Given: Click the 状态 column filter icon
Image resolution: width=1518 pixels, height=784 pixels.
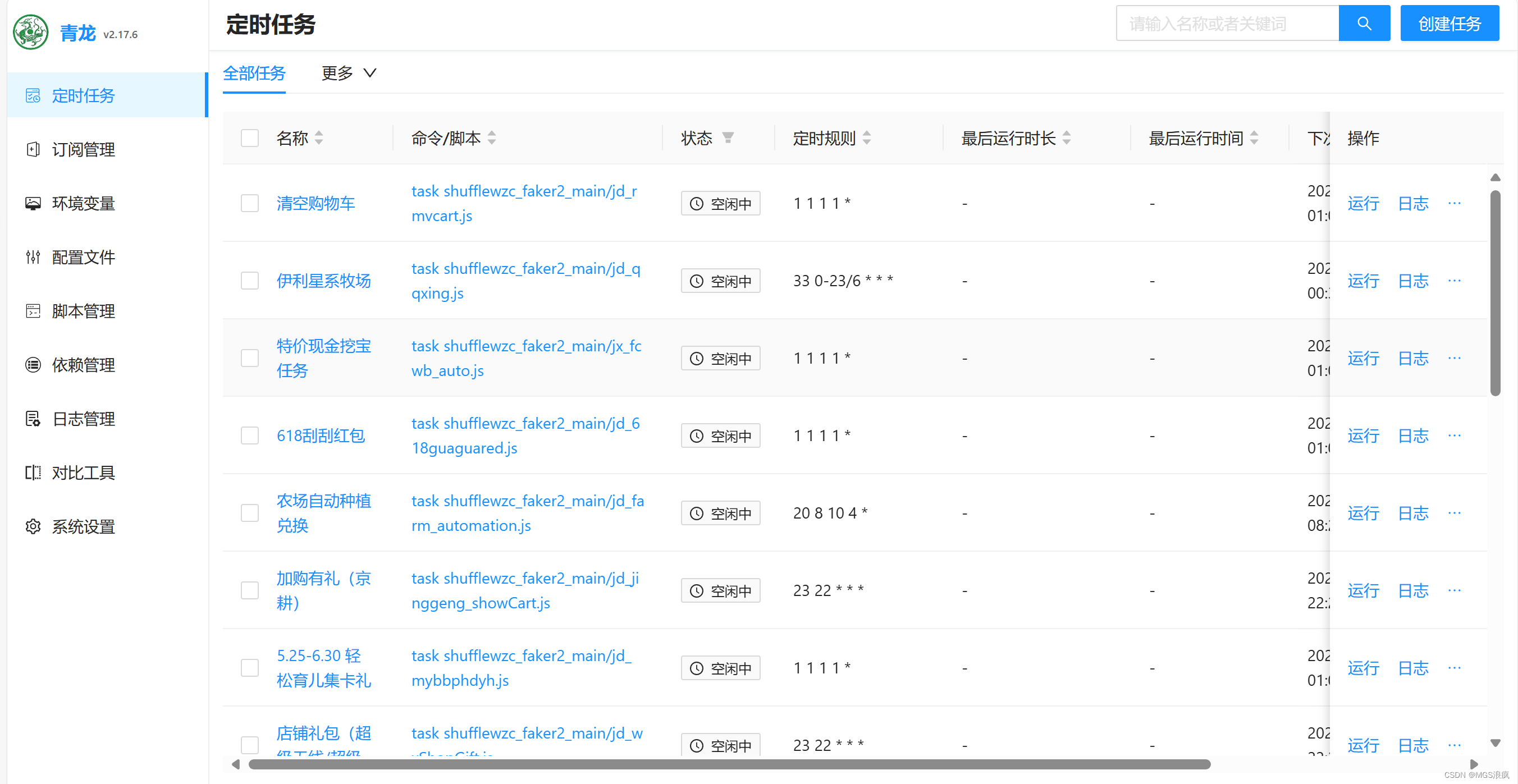Looking at the screenshot, I should click(728, 138).
